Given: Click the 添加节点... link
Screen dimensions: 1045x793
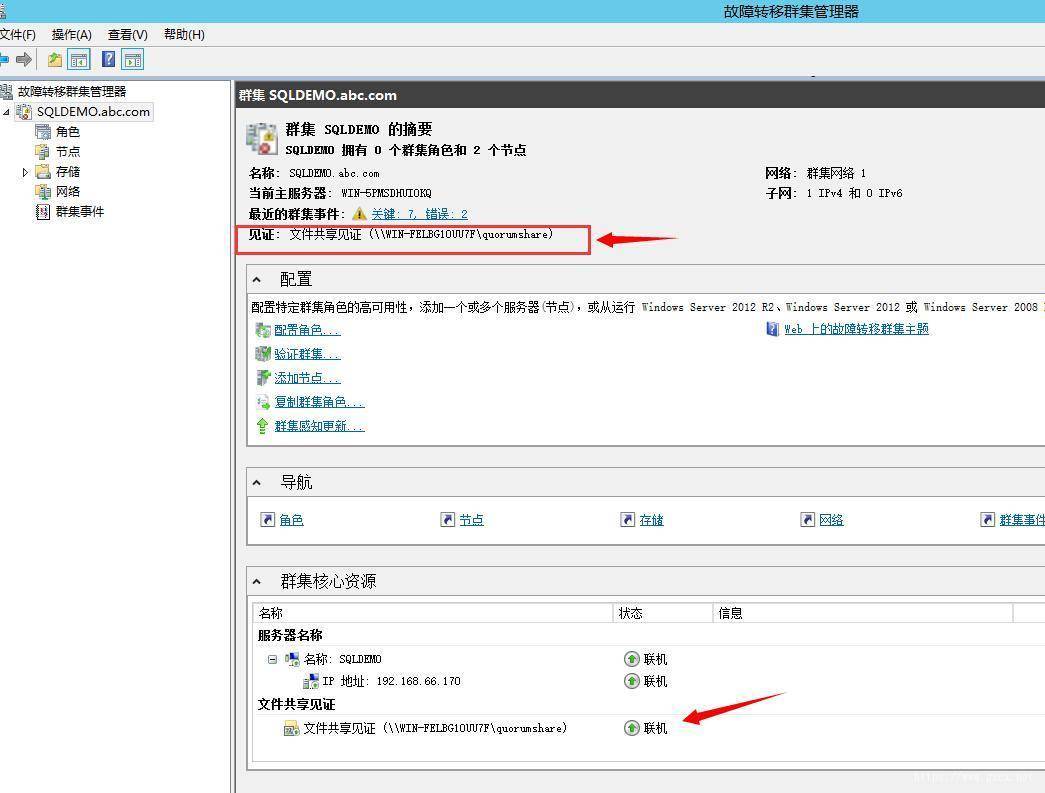Looking at the screenshot, I should pos(307,378).
